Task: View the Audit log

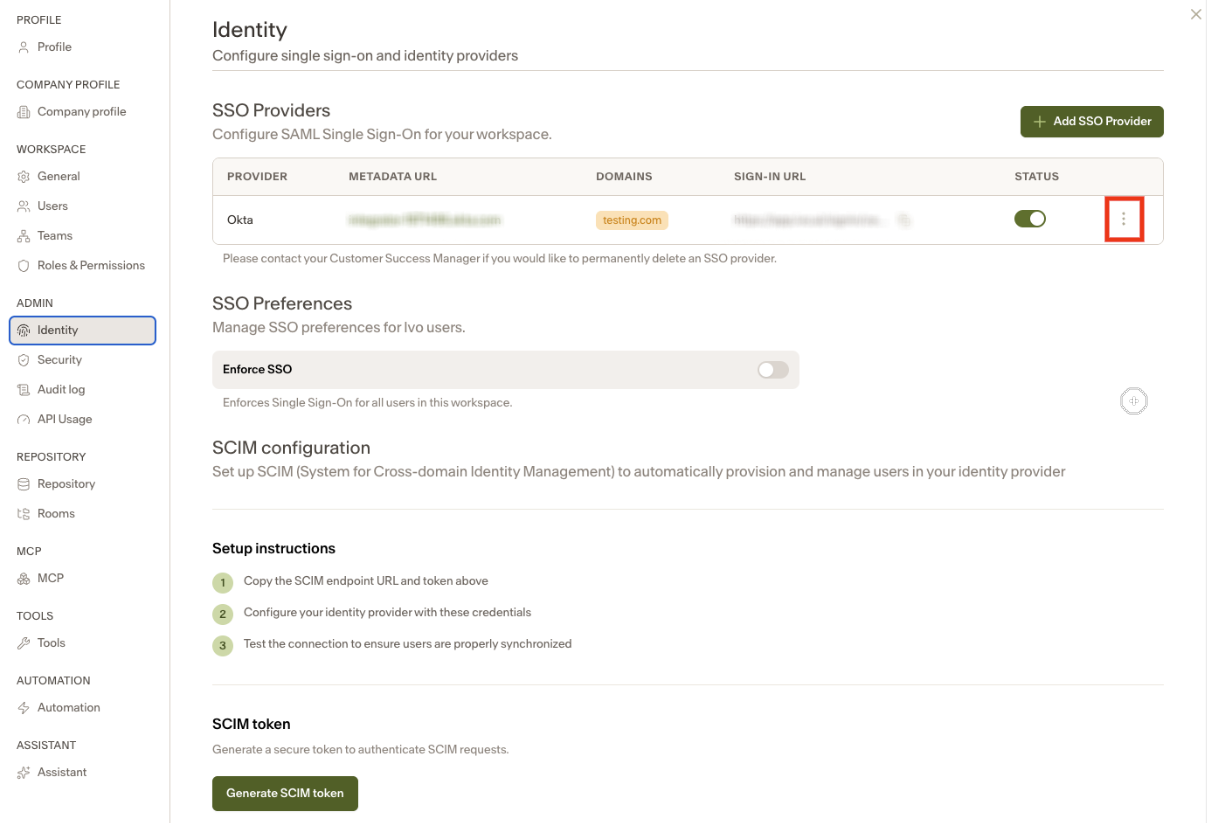Action: click(61, 390)
